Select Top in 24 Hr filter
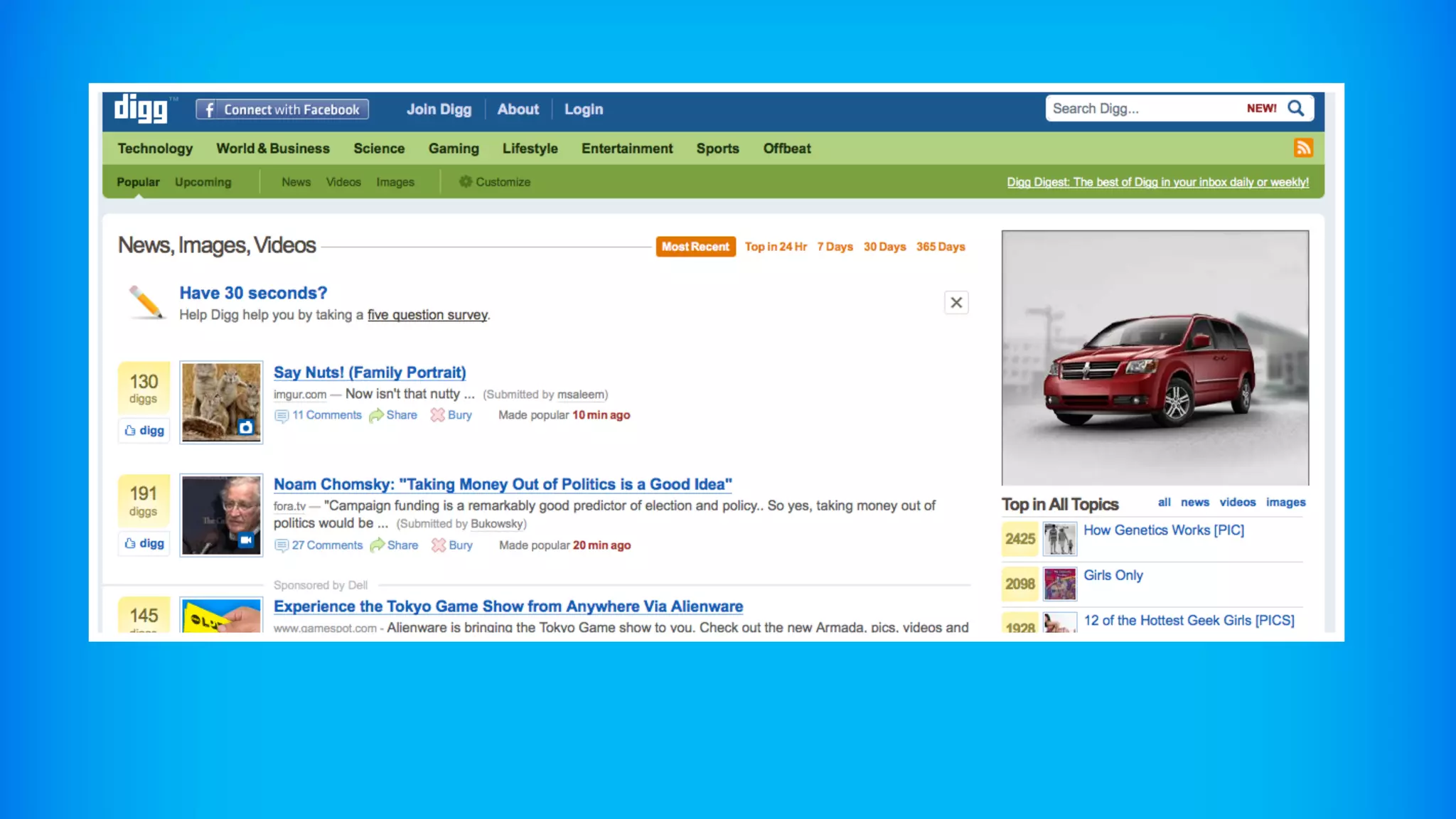The image size is (1456, 819). pos(776,247)
